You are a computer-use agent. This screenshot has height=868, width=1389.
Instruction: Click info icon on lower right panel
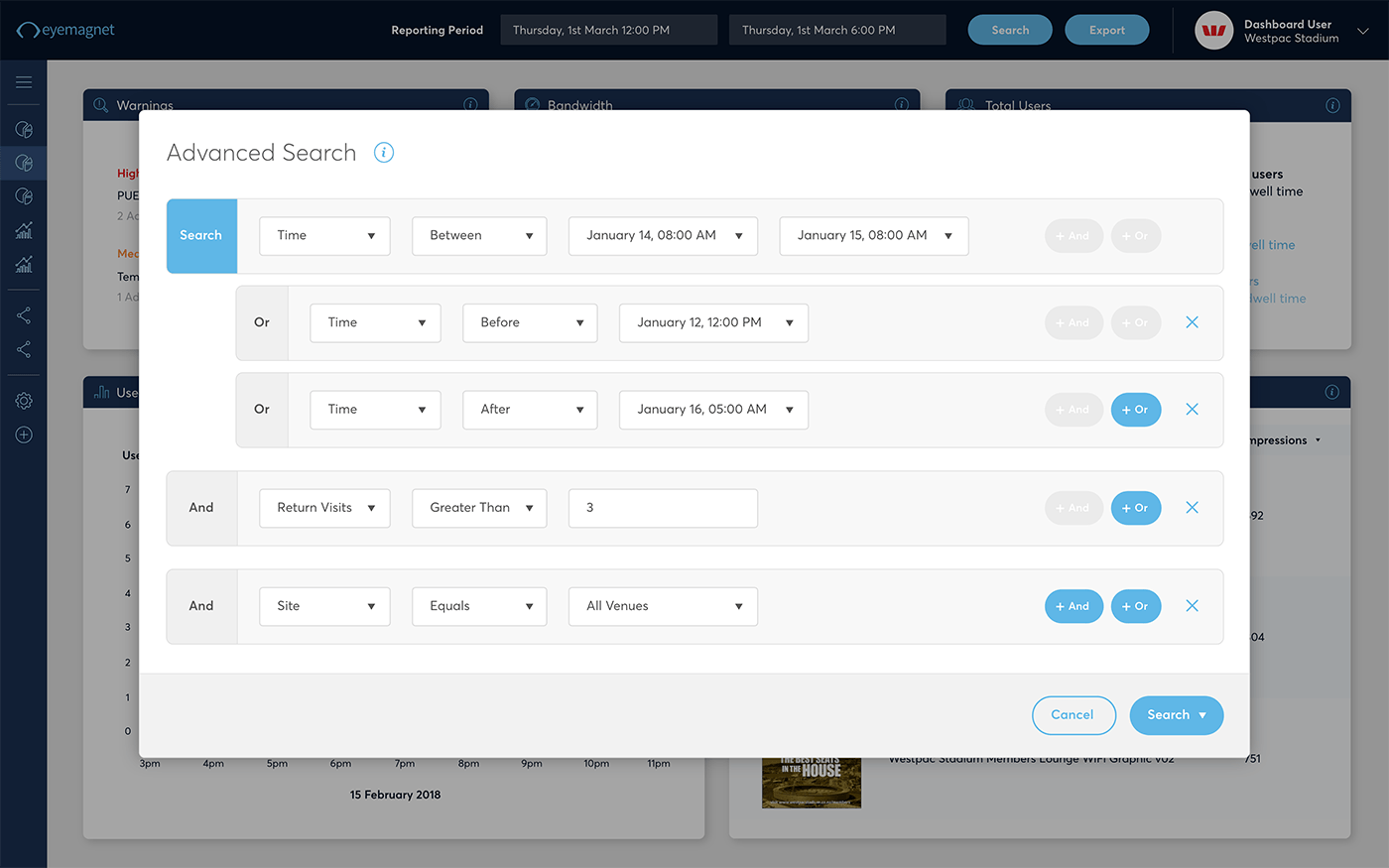coord(1331,392)
